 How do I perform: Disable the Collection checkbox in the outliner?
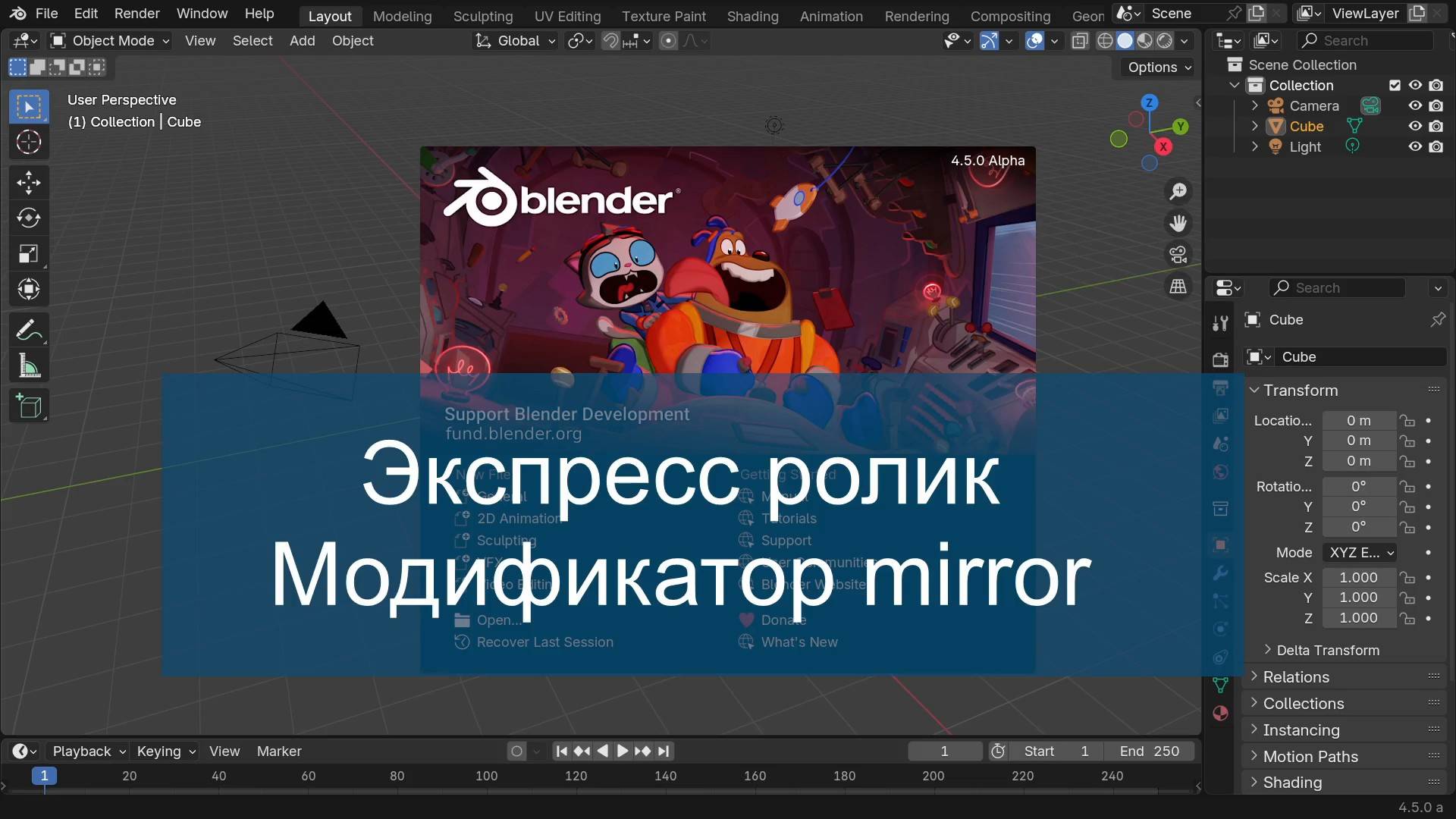tap(1395, 85)
